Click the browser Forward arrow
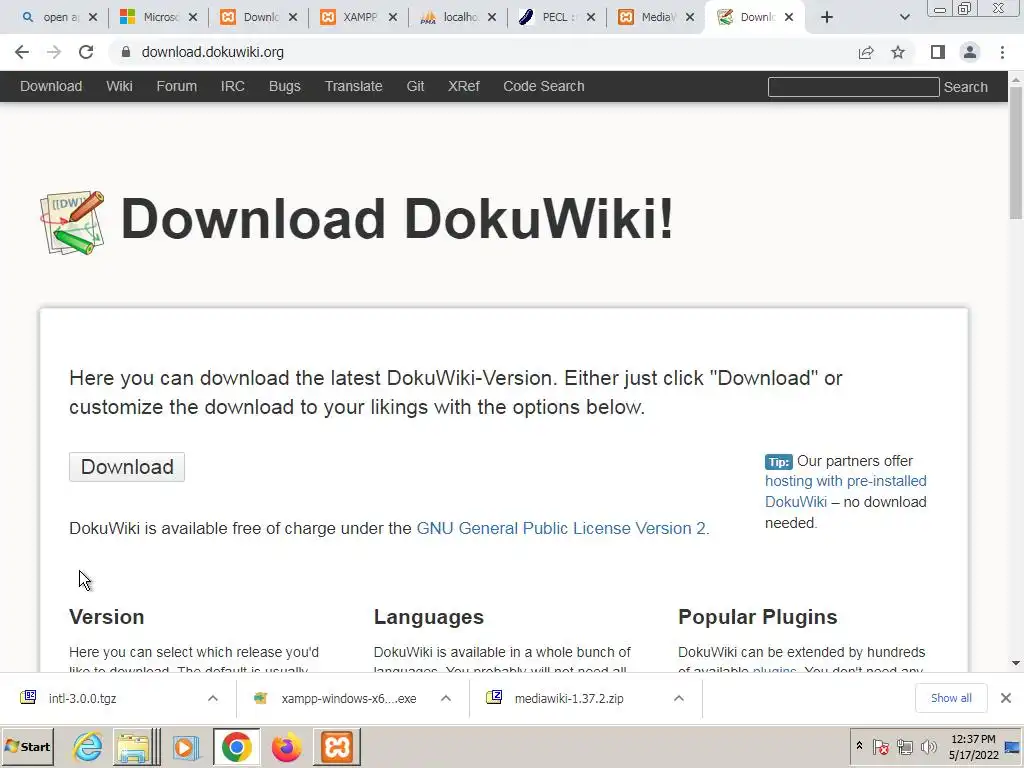This screenshot has height=768, width=1024. (54, 52)
